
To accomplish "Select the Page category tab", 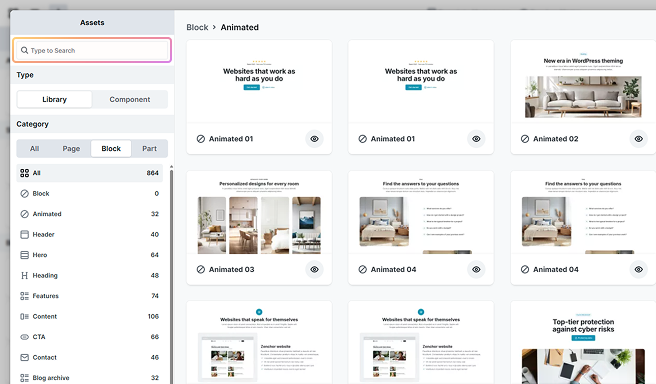I will 71,148.
